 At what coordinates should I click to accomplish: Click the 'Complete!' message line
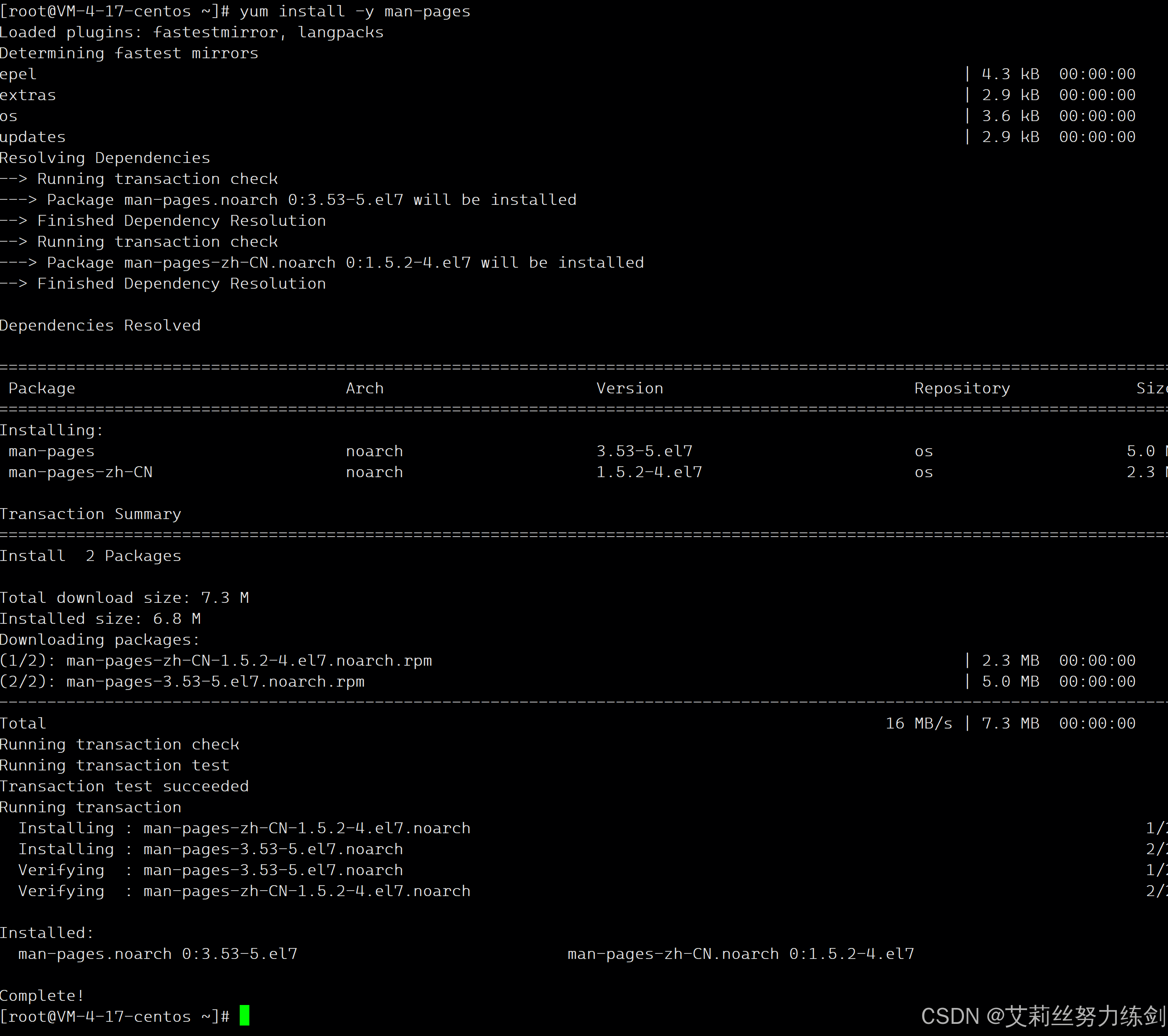42,995
